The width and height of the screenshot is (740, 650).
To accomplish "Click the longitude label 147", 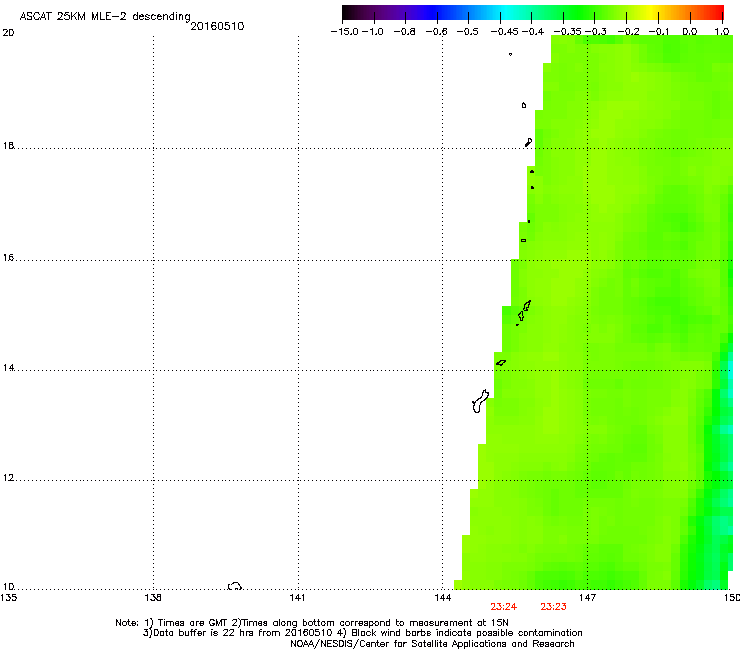I will 587,598.
